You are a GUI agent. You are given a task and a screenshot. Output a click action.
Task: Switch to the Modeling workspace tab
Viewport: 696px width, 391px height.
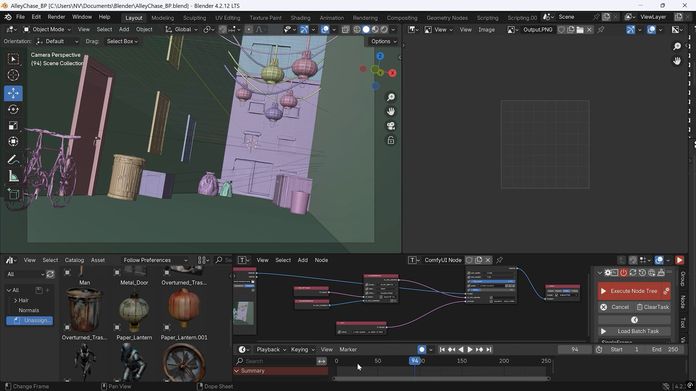click(162, 18)
